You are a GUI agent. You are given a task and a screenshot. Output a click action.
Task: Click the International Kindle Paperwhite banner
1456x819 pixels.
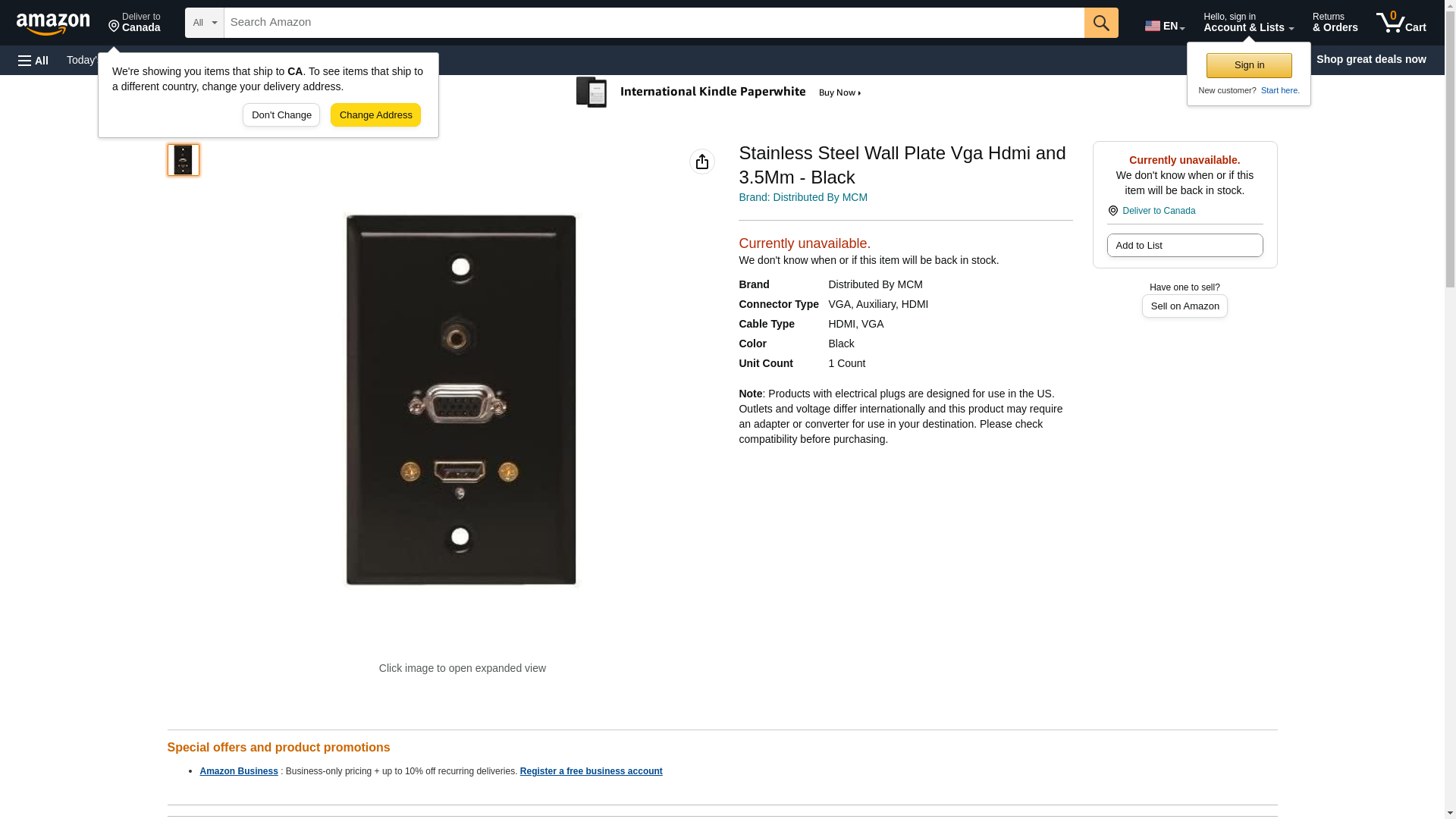coord(719,93)
